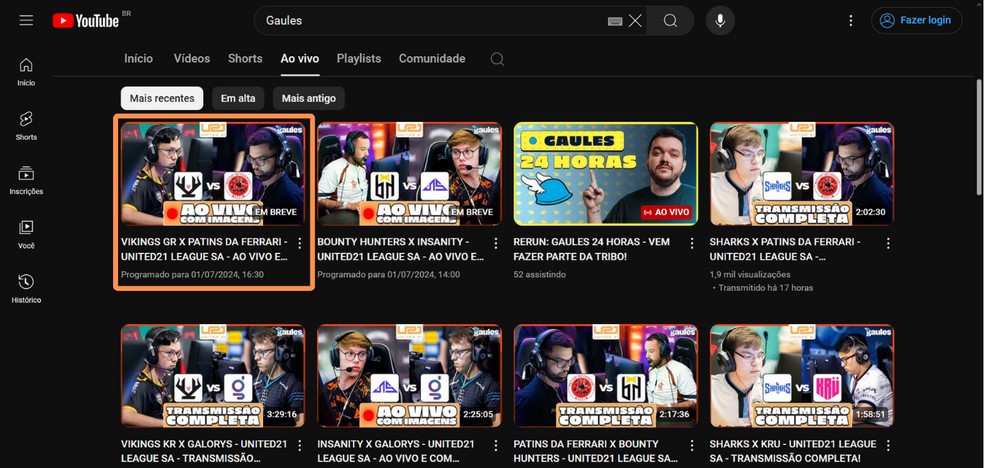Open the on-screen keyboard icon in search
This screenshot has height=468, width=984.
[x=615, y=21]
